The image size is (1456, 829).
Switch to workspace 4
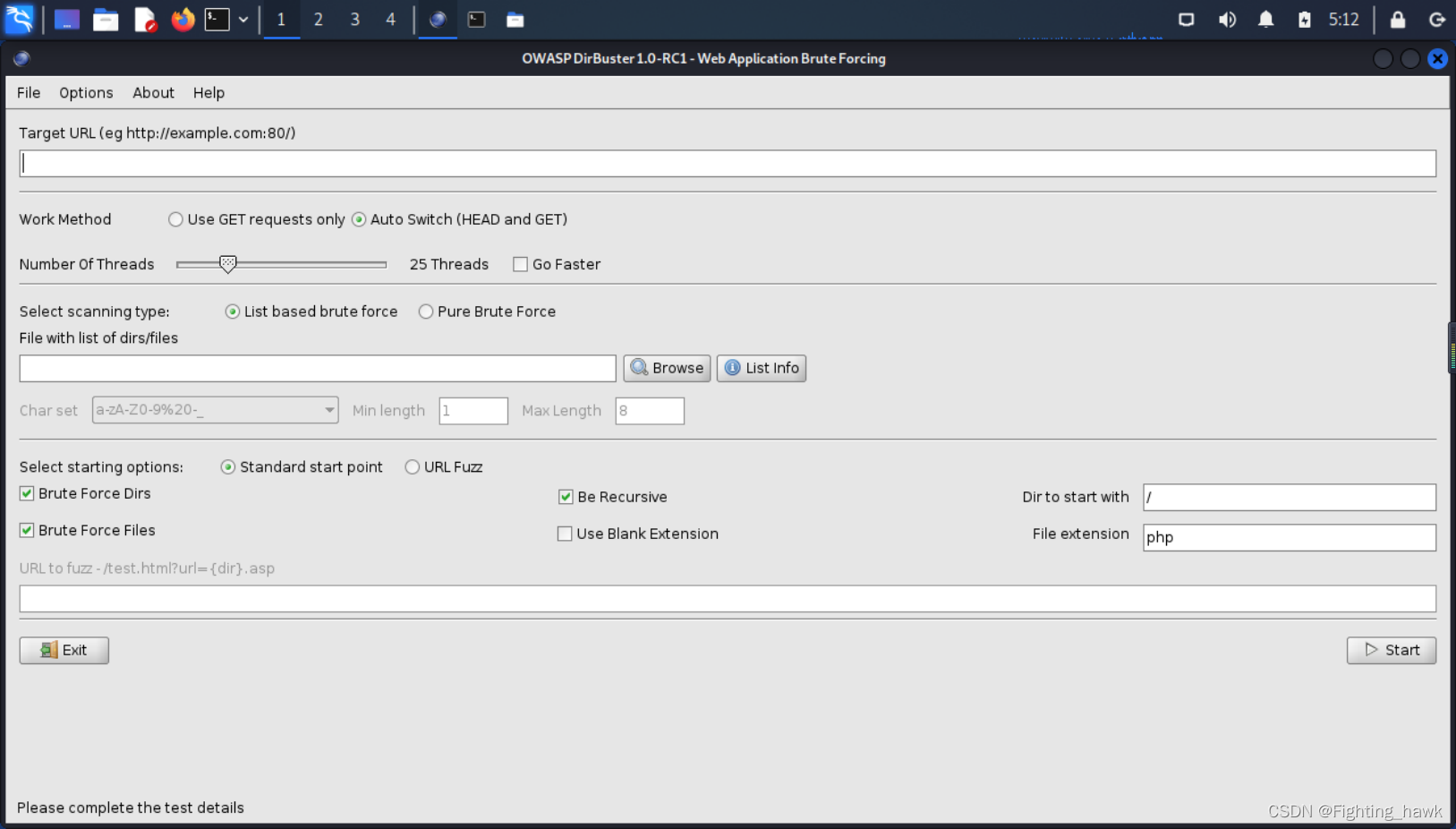(x=390, y=20)
